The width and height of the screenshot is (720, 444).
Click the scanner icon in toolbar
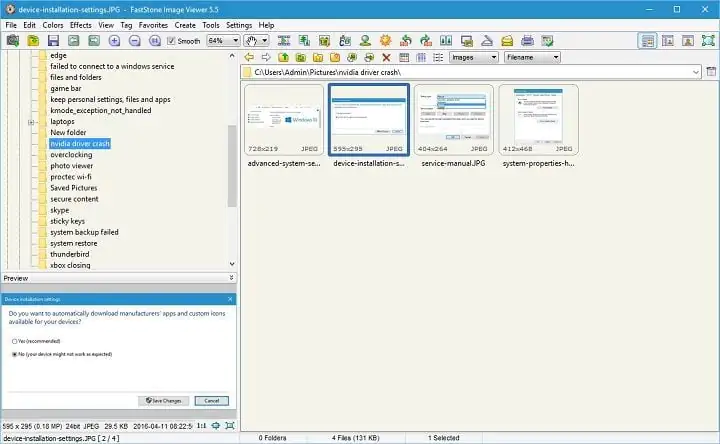point(487,41)
